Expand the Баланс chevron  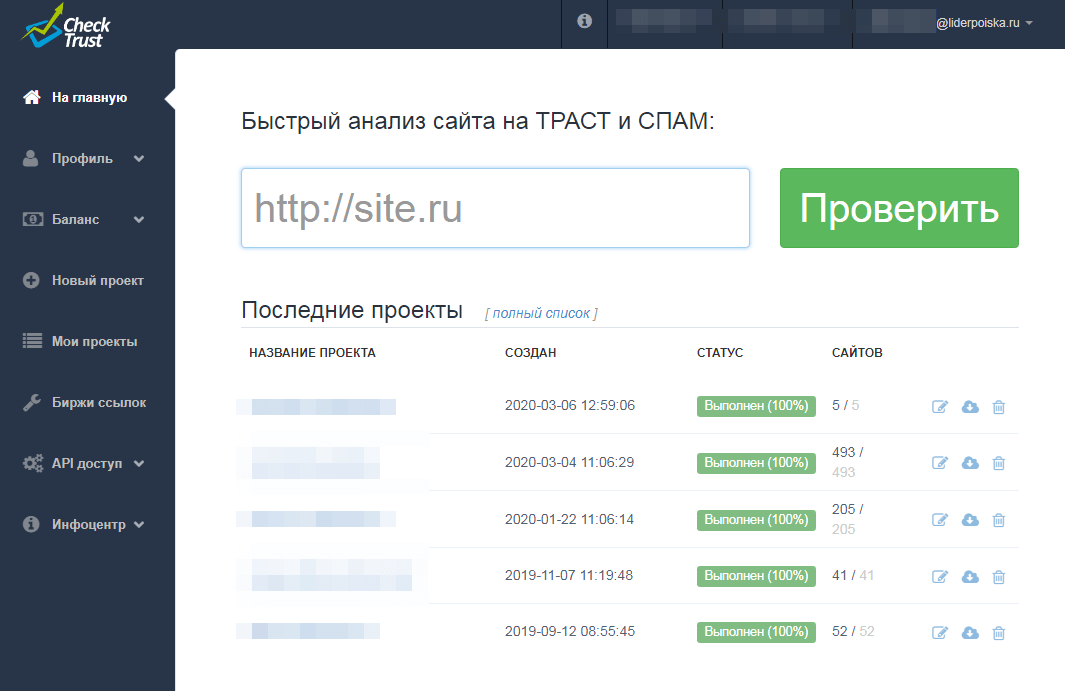pos(139,219)
